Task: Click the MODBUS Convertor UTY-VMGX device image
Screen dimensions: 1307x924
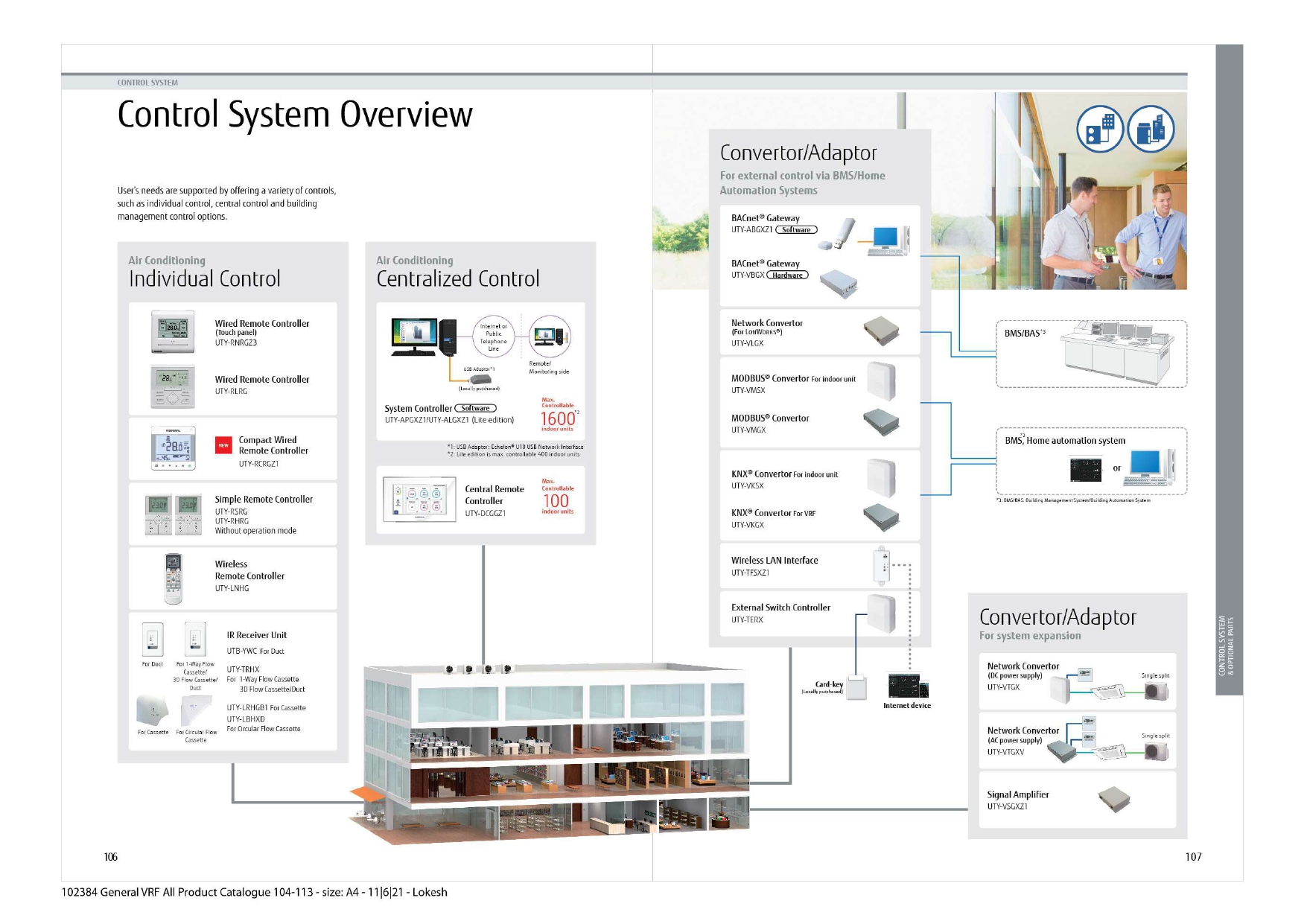Action: pyautogui.click(x=882, y=423)
